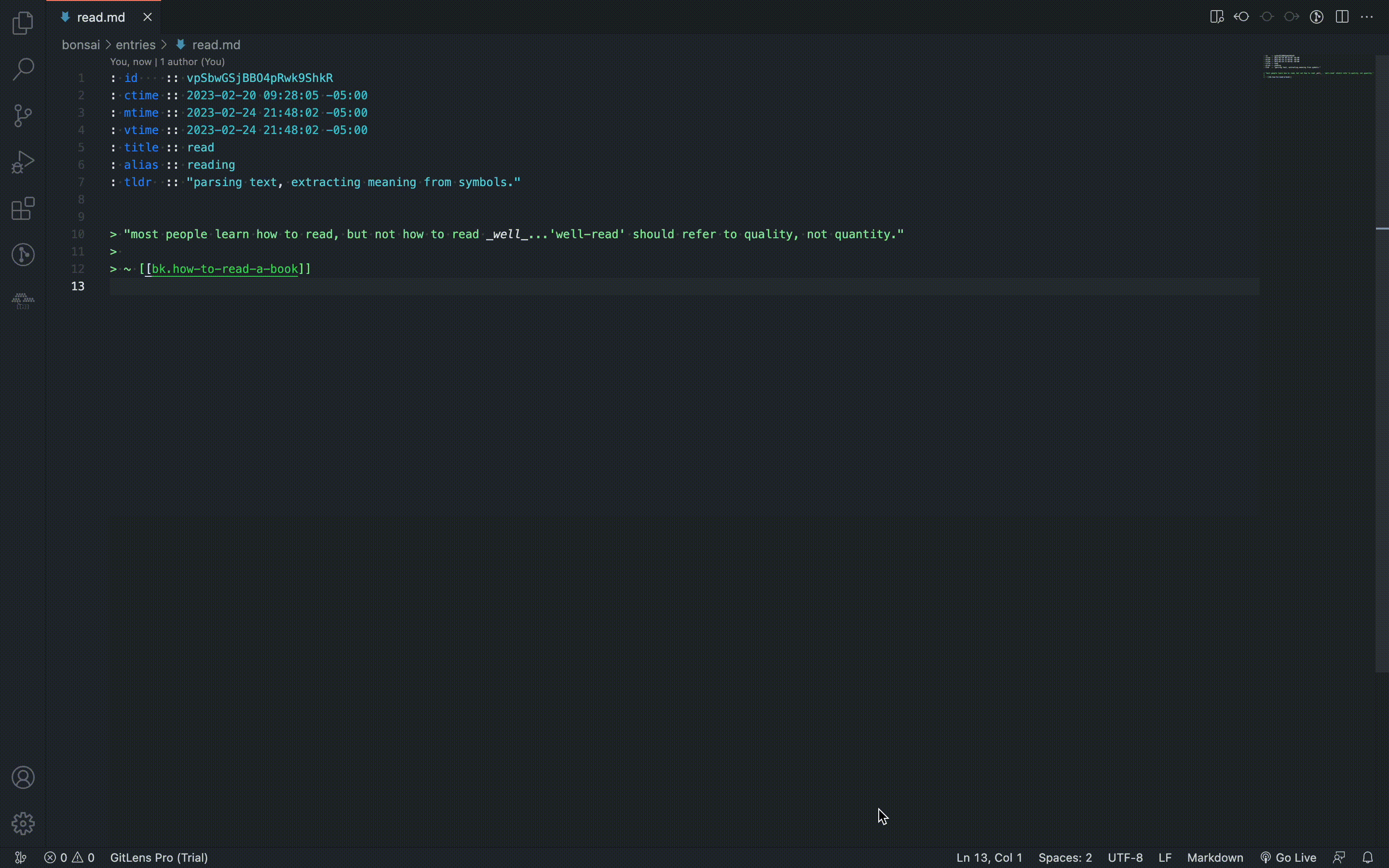Change the LF end-of-line sequence

click(x=1165, y=858)
